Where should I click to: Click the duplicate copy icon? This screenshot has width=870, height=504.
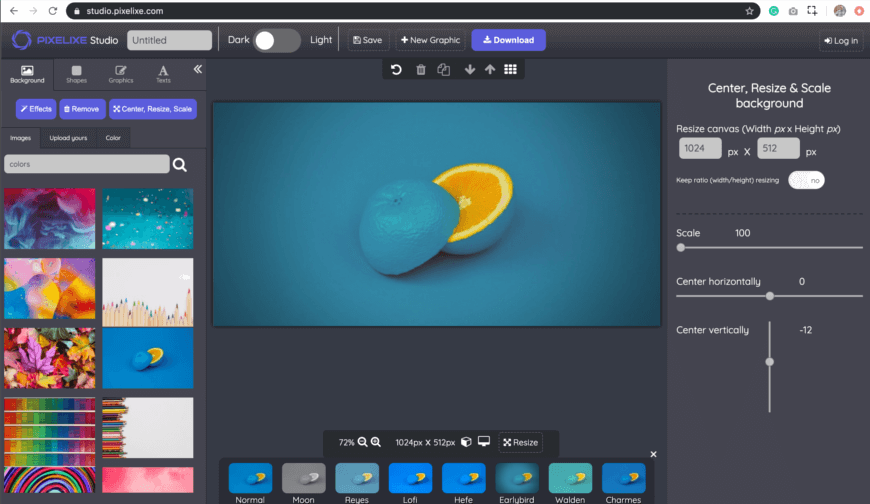(443, 69)
